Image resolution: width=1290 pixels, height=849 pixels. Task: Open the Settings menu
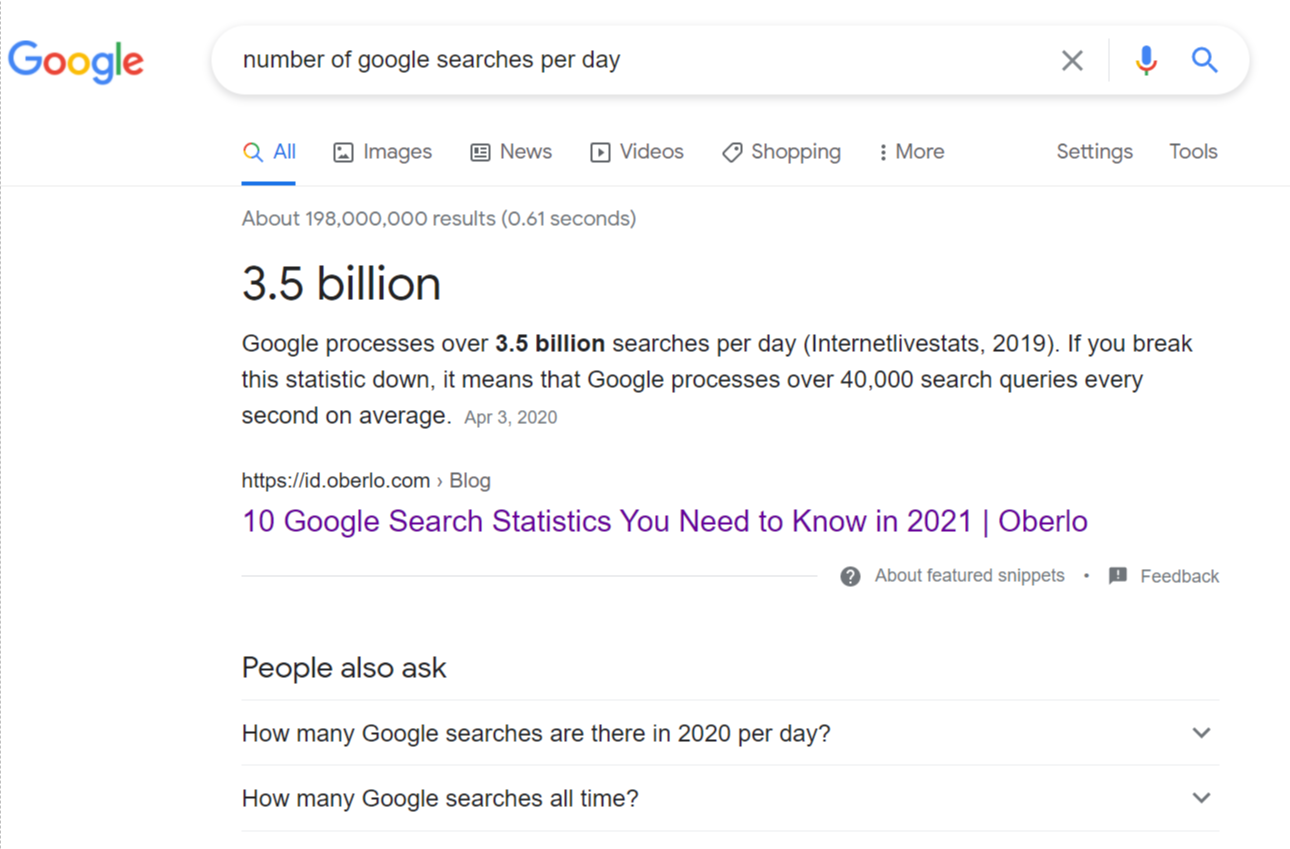click(1094, 152)
